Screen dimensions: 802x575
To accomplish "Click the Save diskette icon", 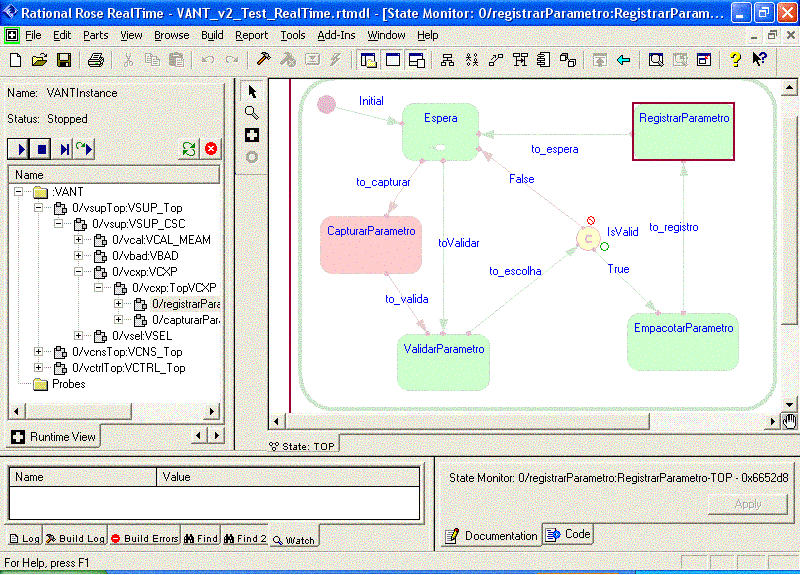I will tap(63, 60).
